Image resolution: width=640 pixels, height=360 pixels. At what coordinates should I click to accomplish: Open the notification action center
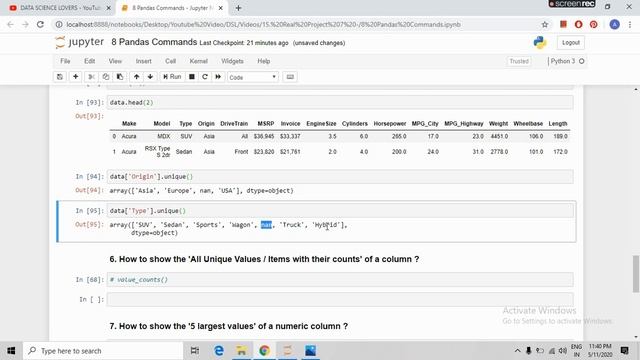624,351
